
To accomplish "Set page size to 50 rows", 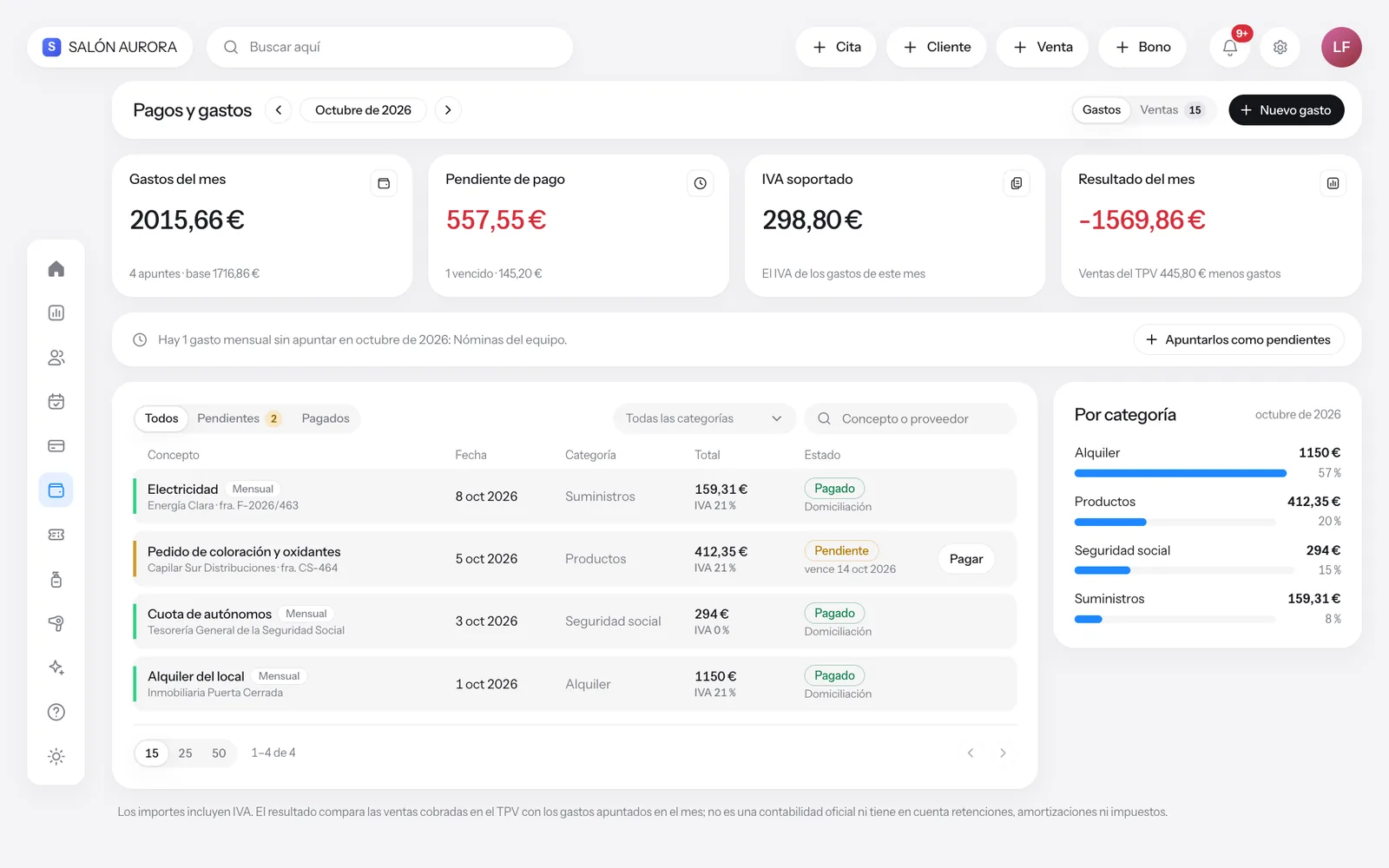I will pos(219,753).
